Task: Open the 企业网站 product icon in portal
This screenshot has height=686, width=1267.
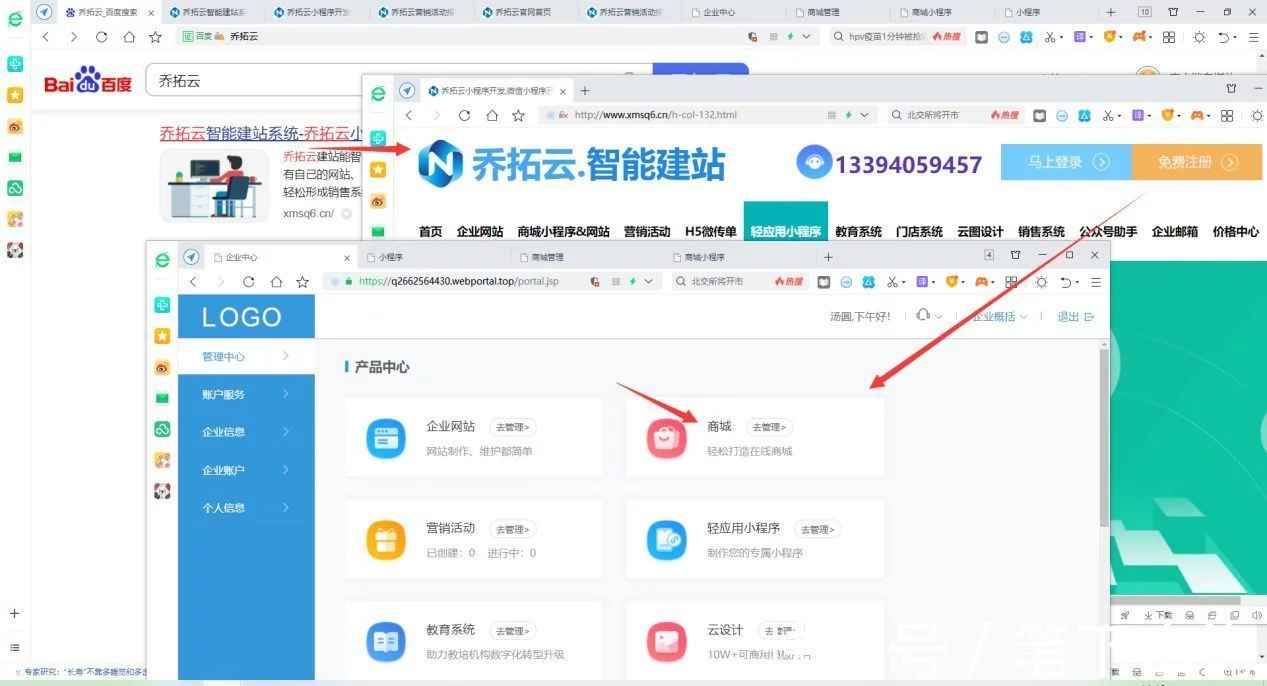Action: click(x=385, y=438)
